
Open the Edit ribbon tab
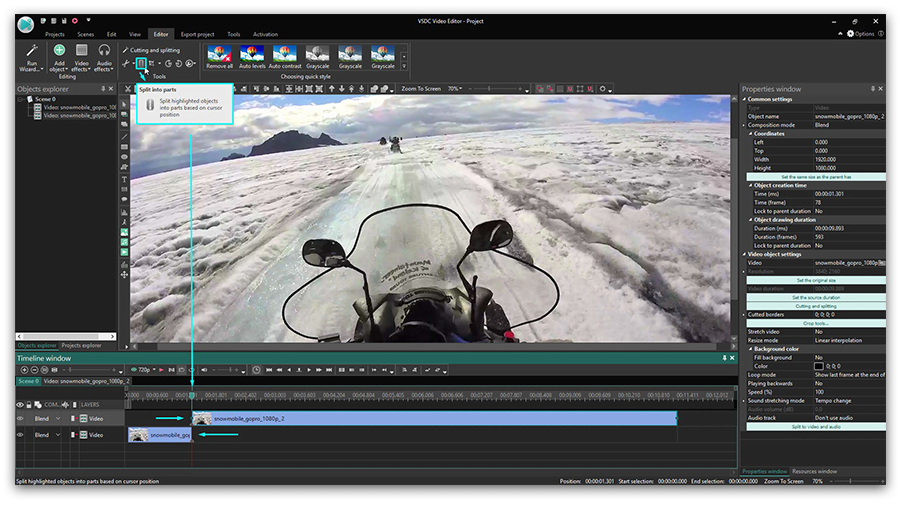pos(111,34)
